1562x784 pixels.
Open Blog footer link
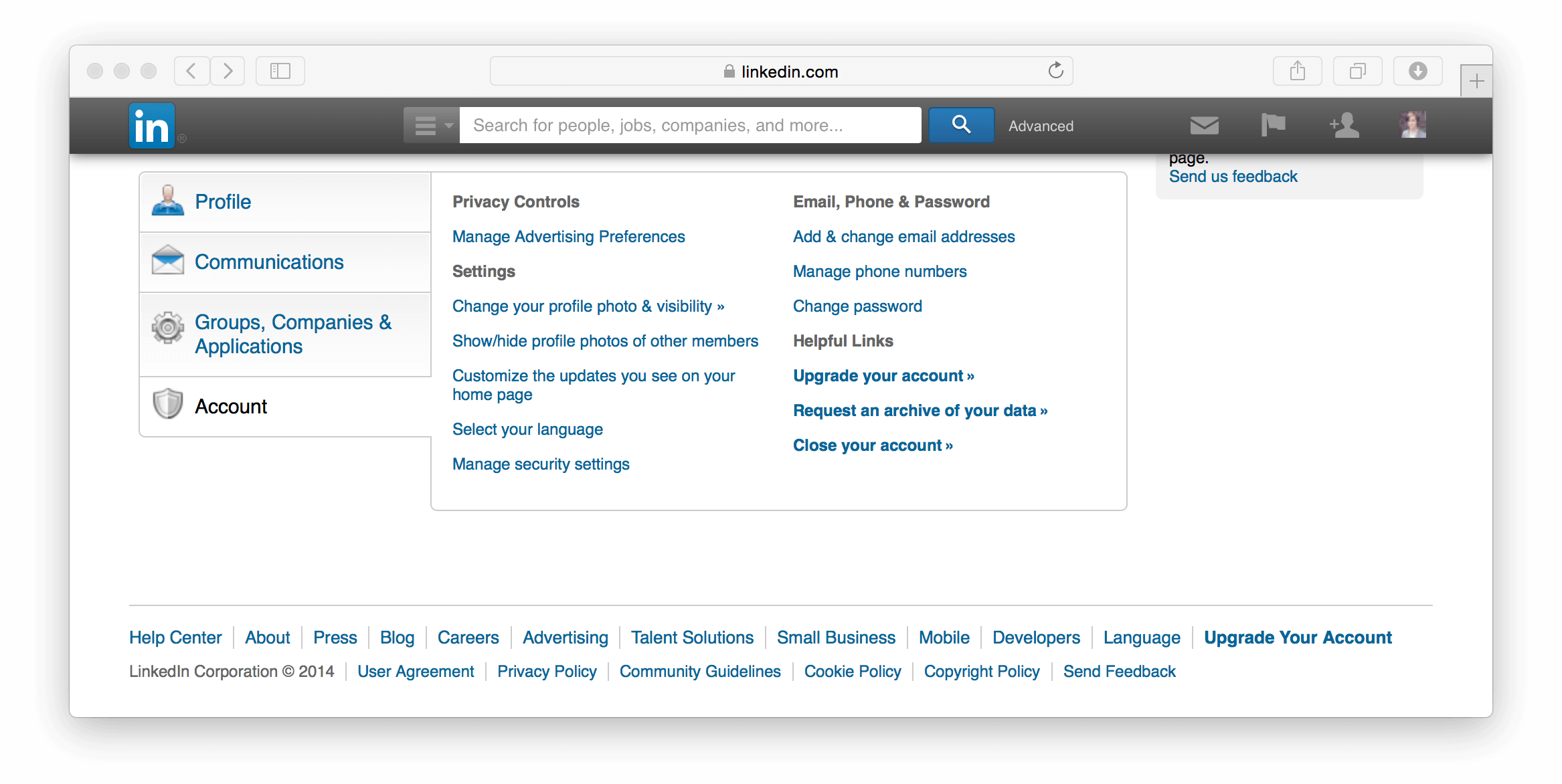[x=398, y=638]
